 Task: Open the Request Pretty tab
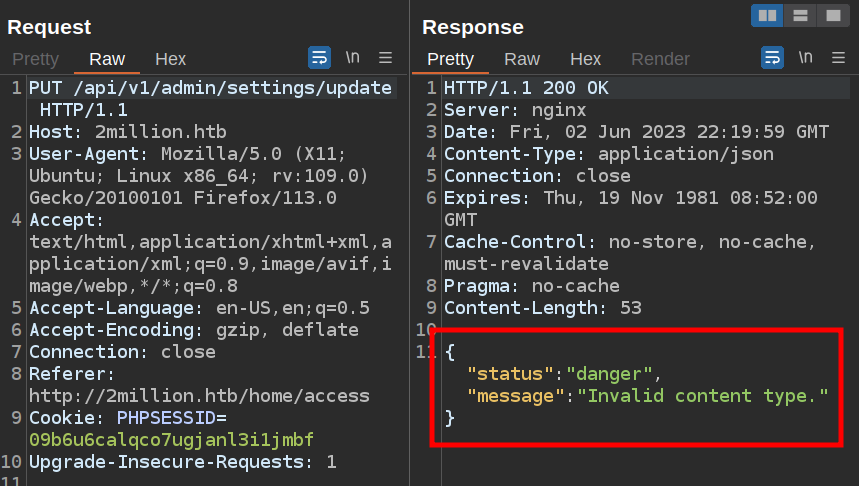pyautogui.click(x=35, y=59)
